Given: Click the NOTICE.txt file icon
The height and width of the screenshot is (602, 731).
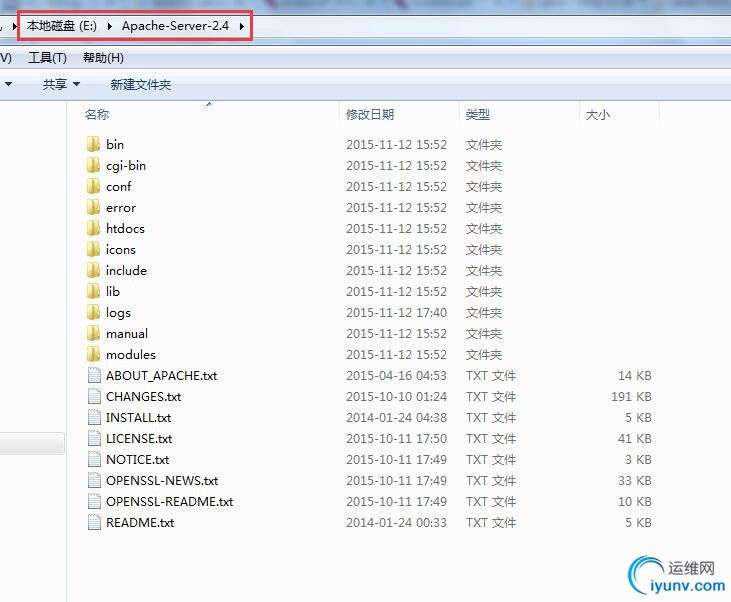Looking at the screenshot, I should 94,459.
